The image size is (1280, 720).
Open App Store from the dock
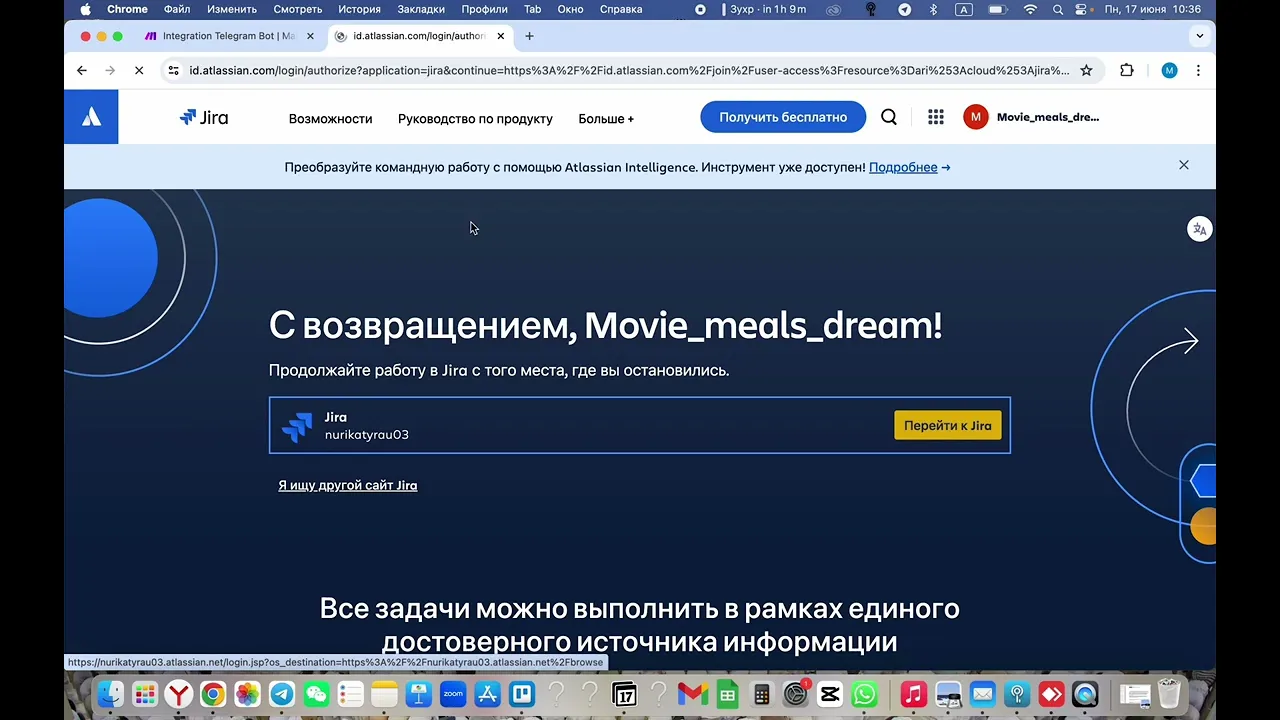pos(487,693)
